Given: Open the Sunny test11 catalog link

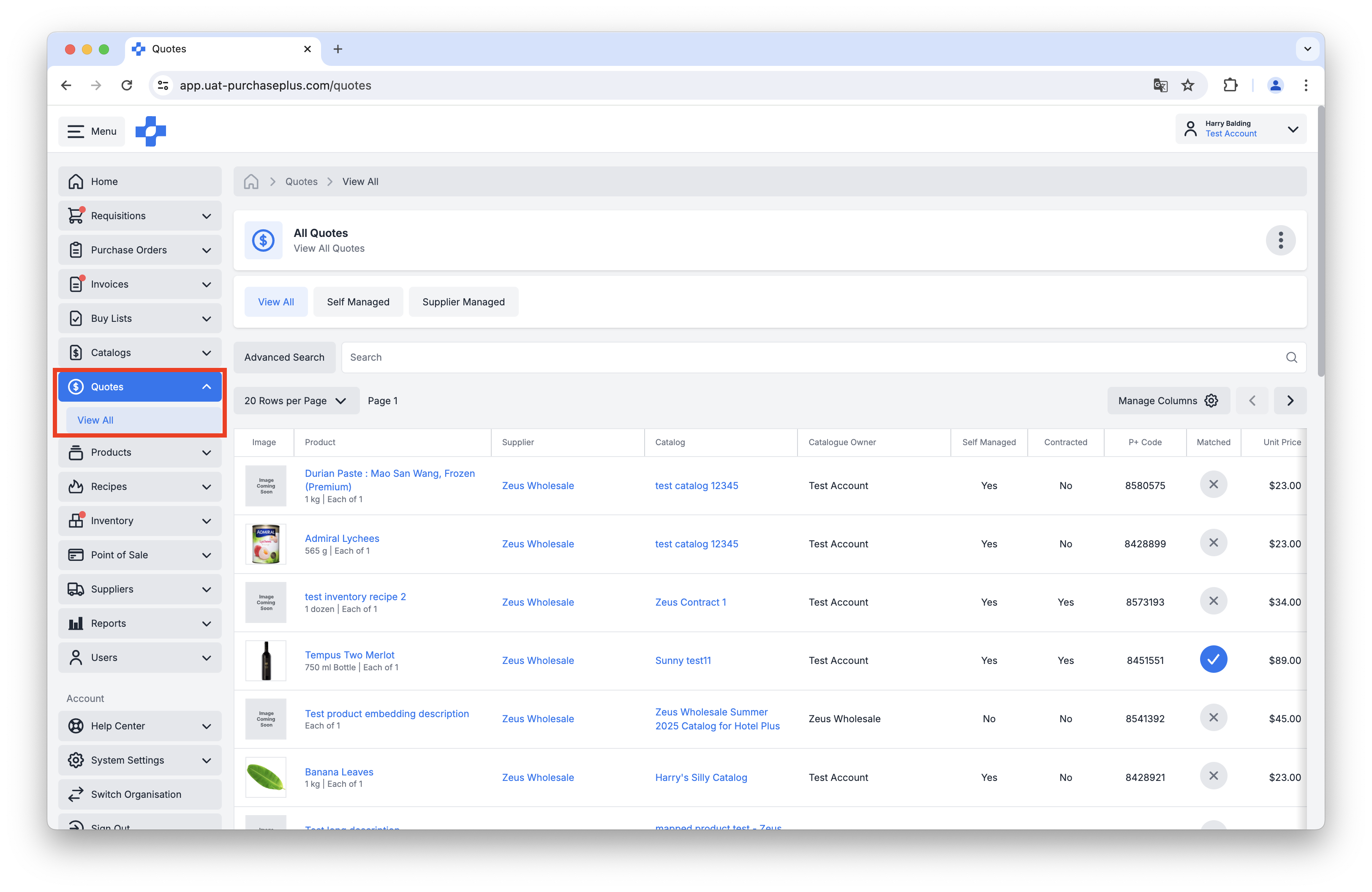Looking at the screenshot, I should coord(683,661).
